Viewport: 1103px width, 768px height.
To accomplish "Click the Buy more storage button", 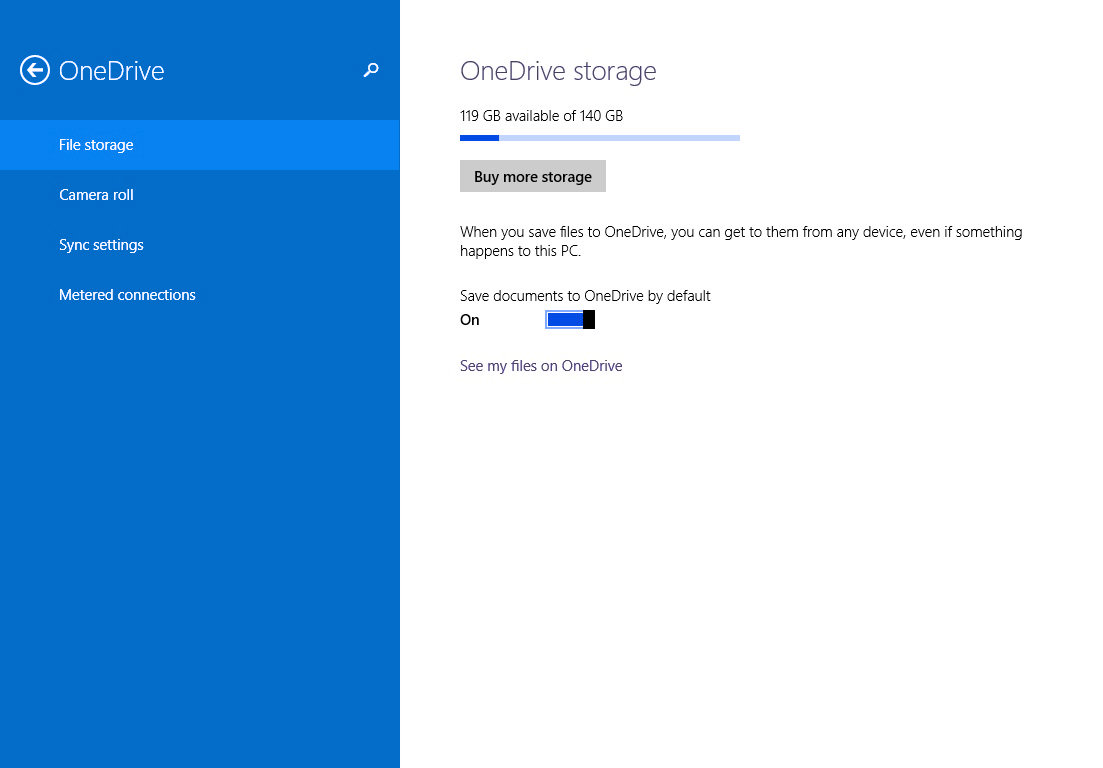I will (x=533, y=177).
